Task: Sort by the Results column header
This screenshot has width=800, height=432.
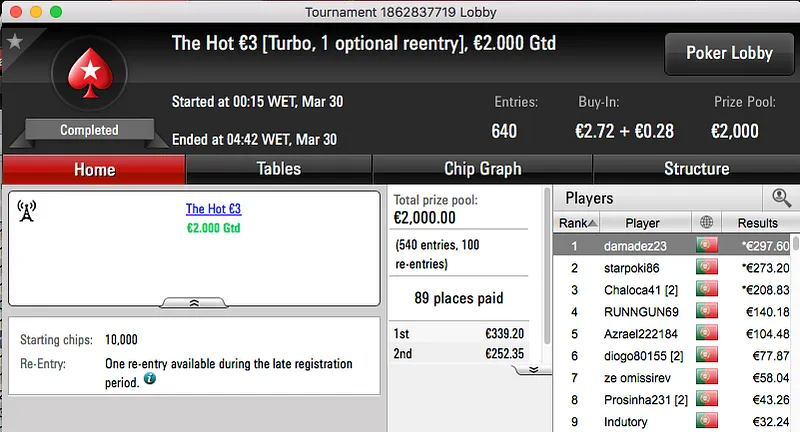Action: [757, 223]
